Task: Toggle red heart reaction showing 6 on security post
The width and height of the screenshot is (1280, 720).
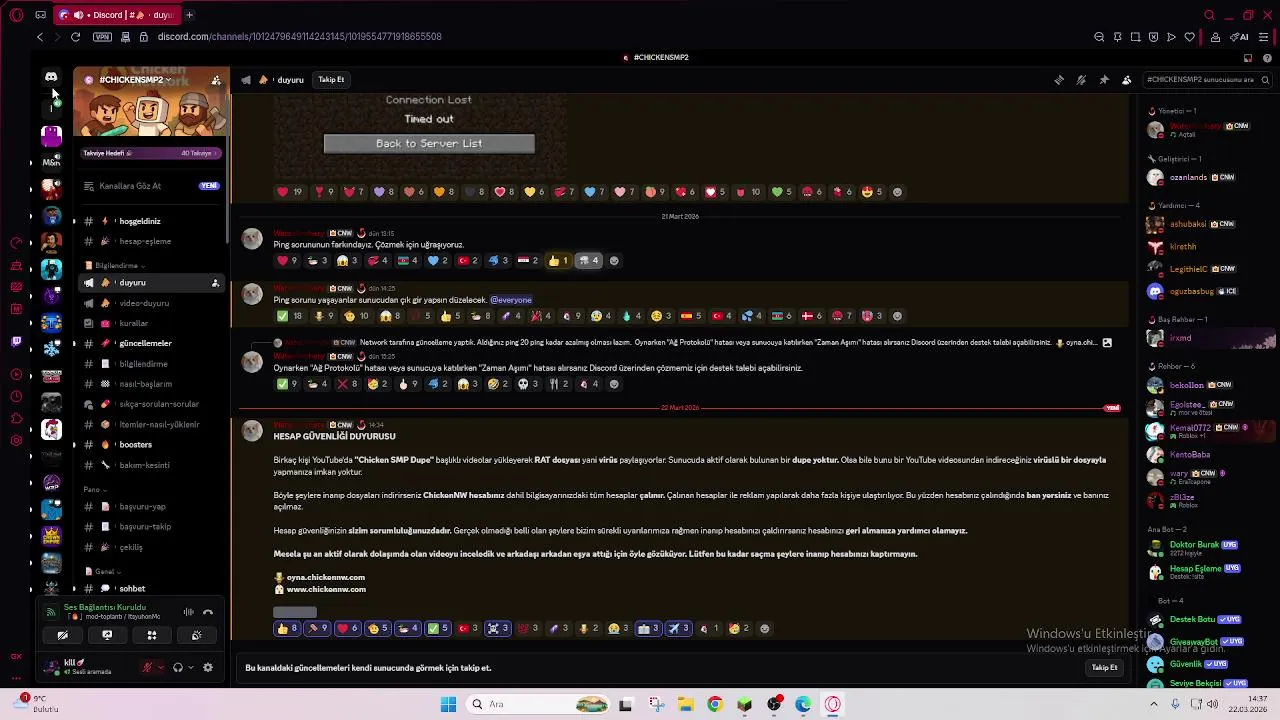Action: tap(347, 629)
